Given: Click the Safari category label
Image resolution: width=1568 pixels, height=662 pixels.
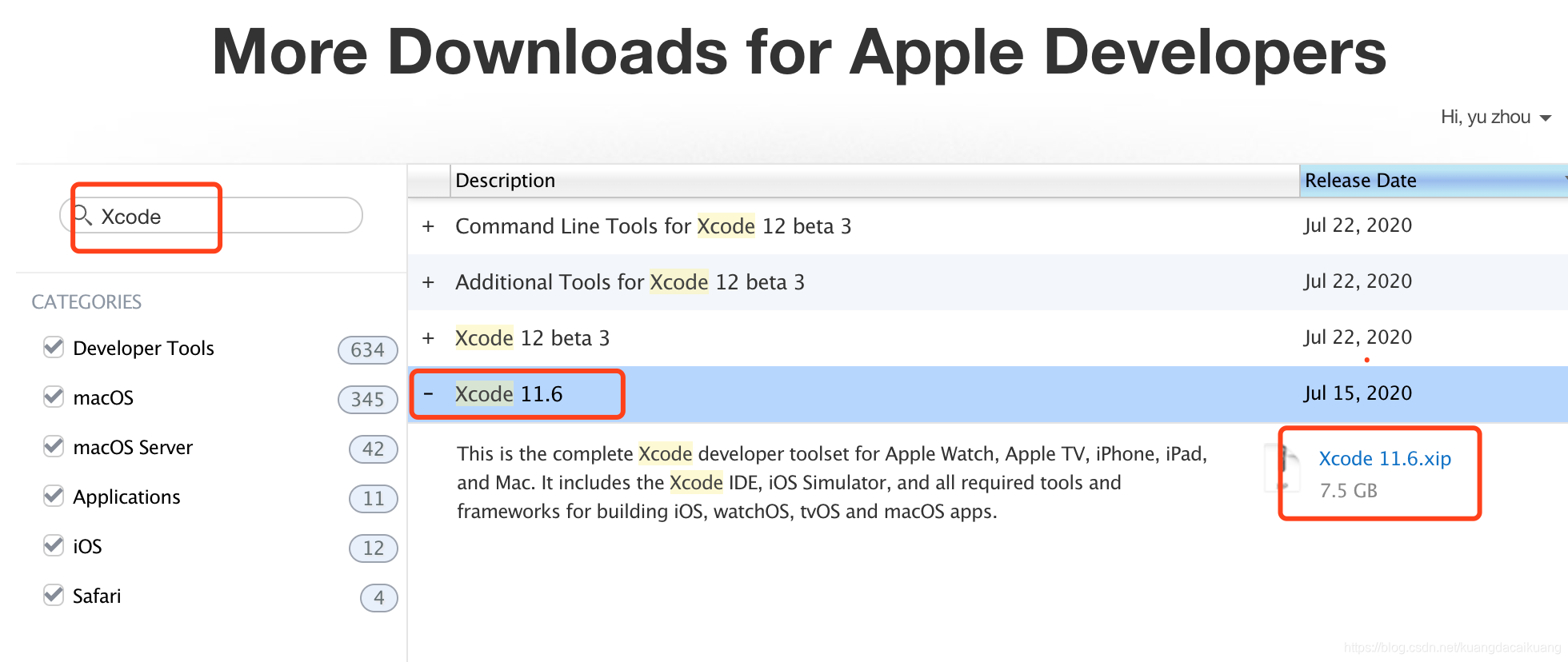Looking at the screenshot, I should point(97,596).
